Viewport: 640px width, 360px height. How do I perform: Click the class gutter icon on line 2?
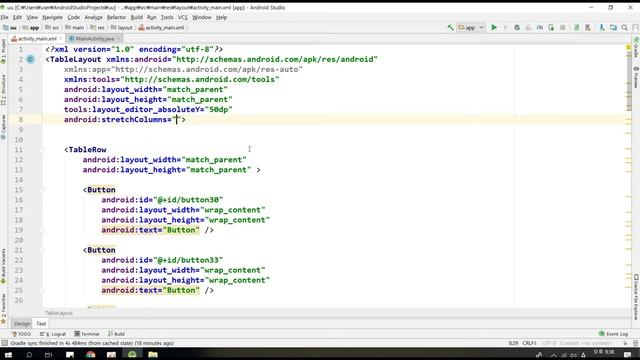point(31,60)
